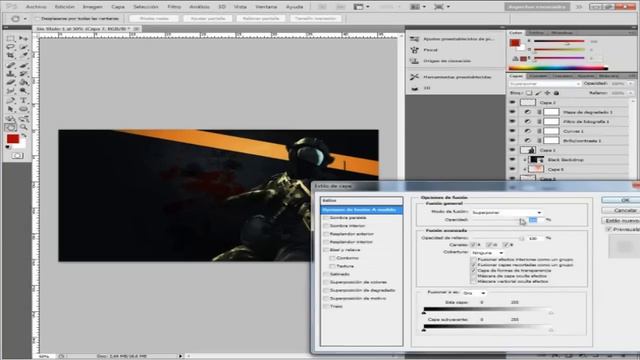Open the Capa menu
Screen dimensions: 640x360
click(x=118, y=7)
